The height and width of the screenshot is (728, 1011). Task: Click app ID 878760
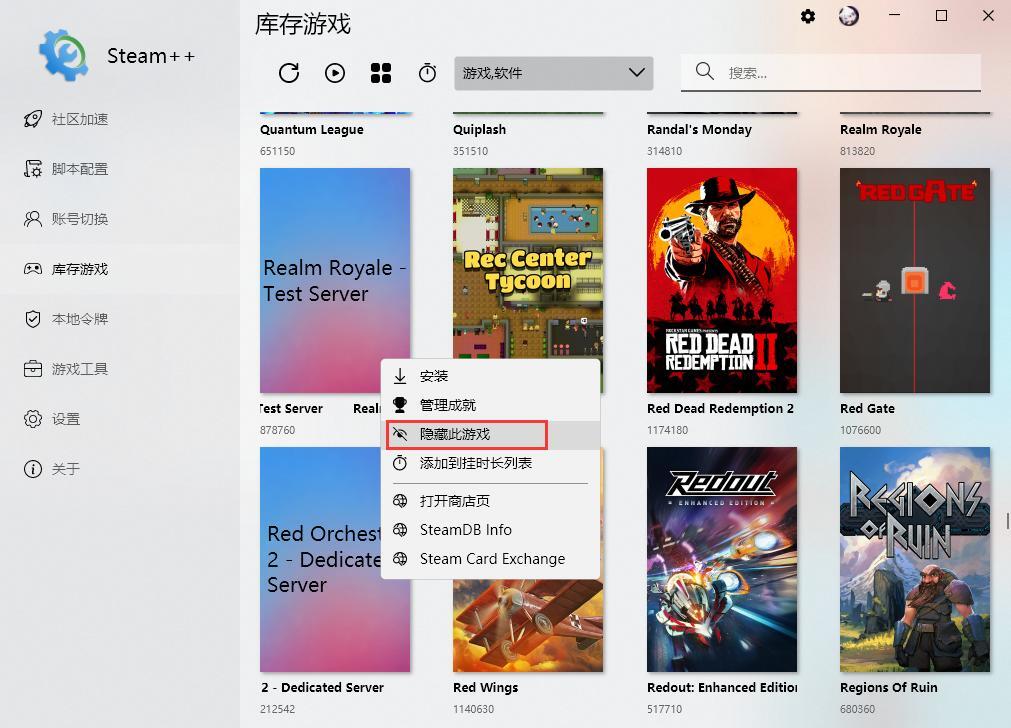[277, 430]
